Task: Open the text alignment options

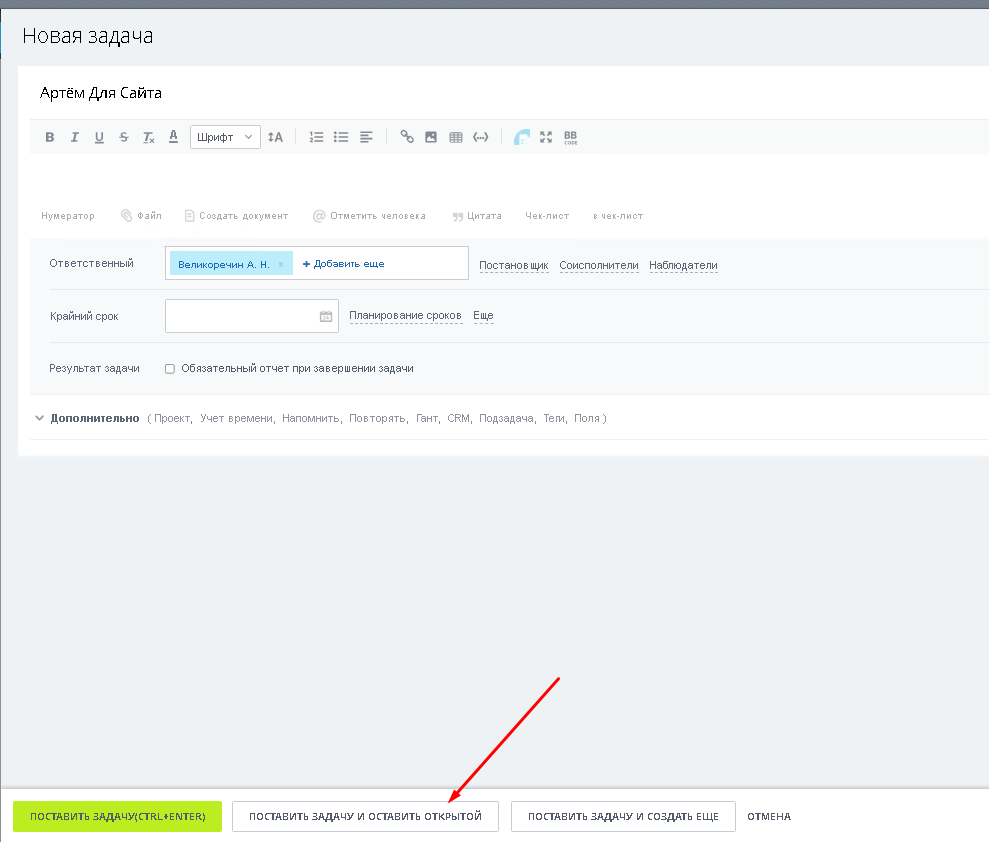Action: click(366, 137)
